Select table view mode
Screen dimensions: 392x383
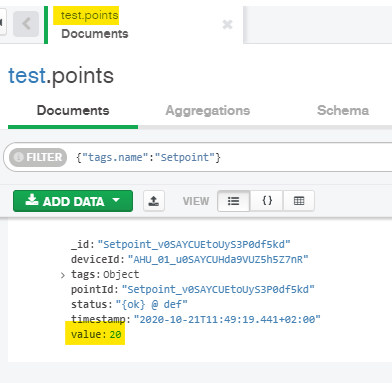coord(299,201)
